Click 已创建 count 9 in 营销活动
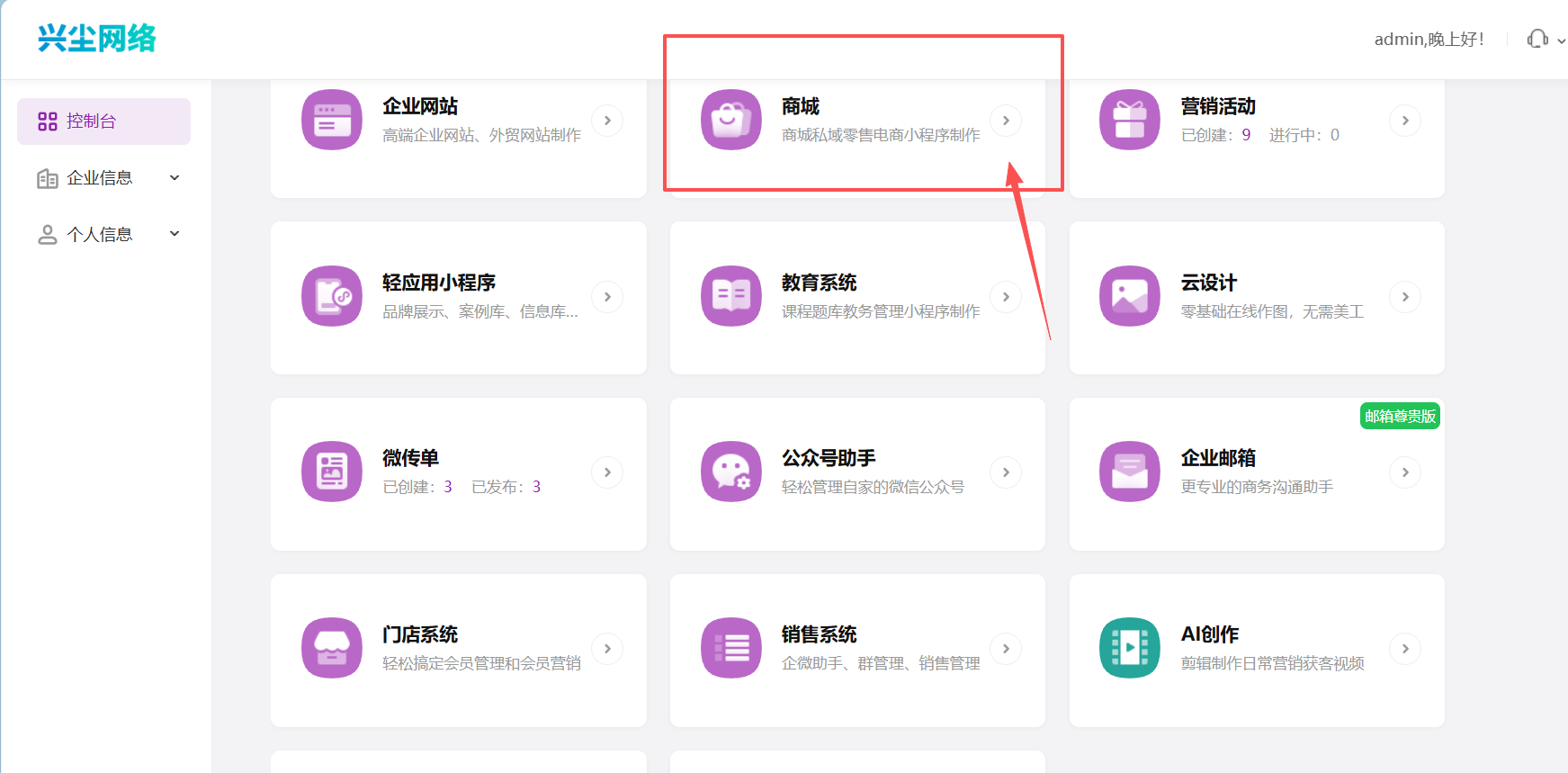Viewport: 1568px width, 773px height. [x=1246, y=135]
